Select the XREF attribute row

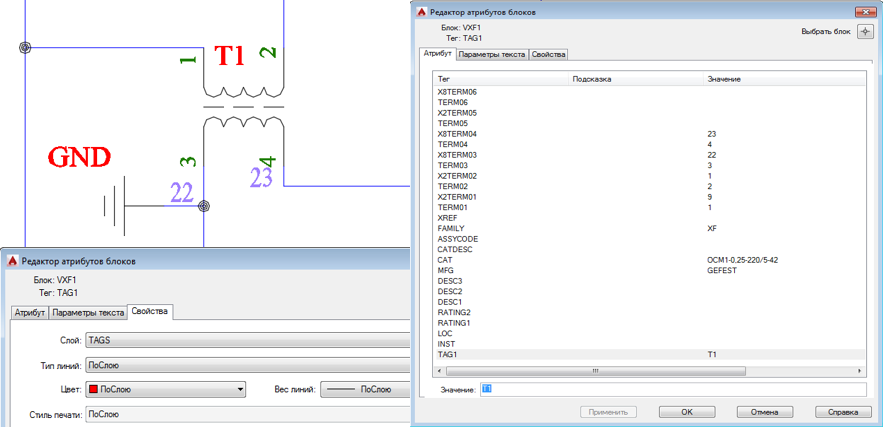point(649,217)
